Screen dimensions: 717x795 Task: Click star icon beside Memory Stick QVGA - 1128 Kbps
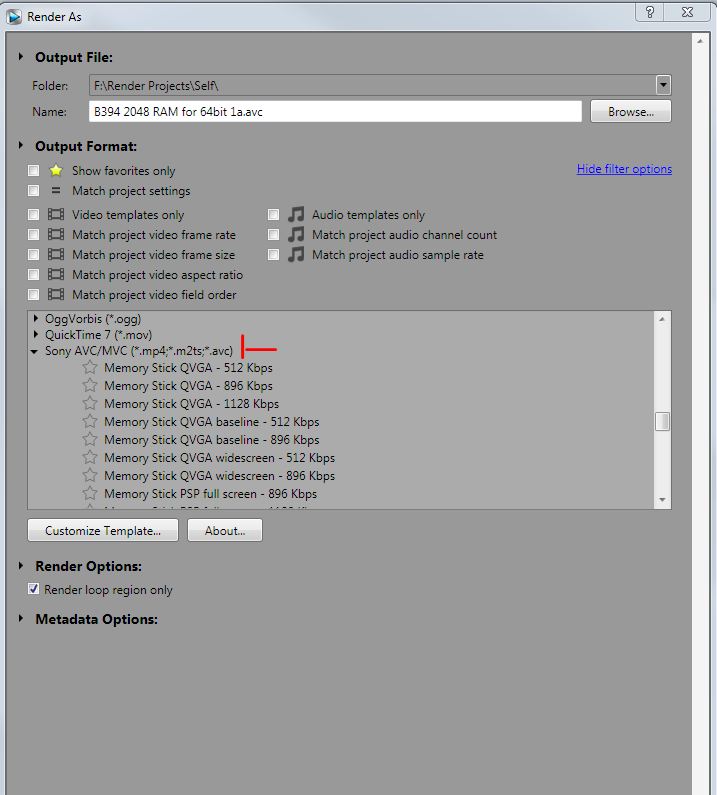(x=90, y=404)
